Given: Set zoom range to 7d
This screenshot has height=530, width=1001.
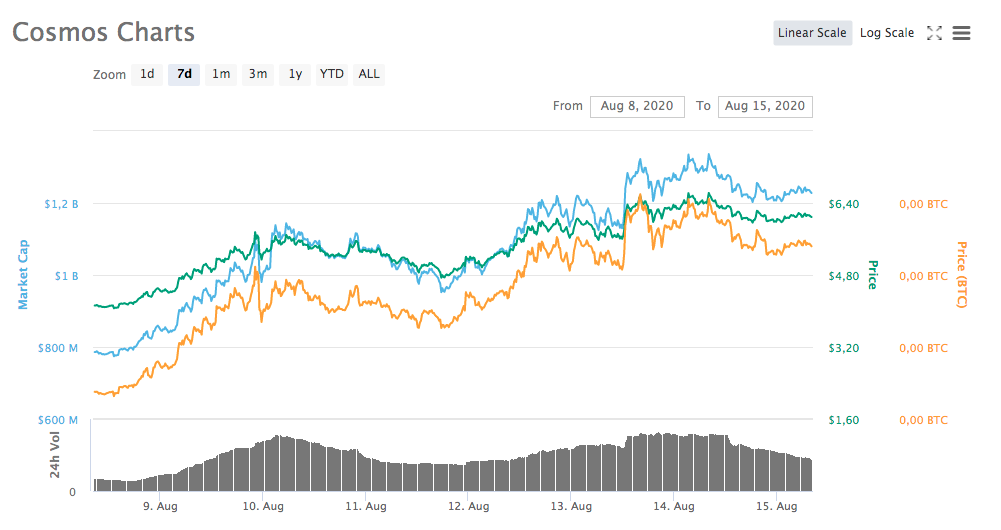Looking at the screenshot, I should 184,74.
